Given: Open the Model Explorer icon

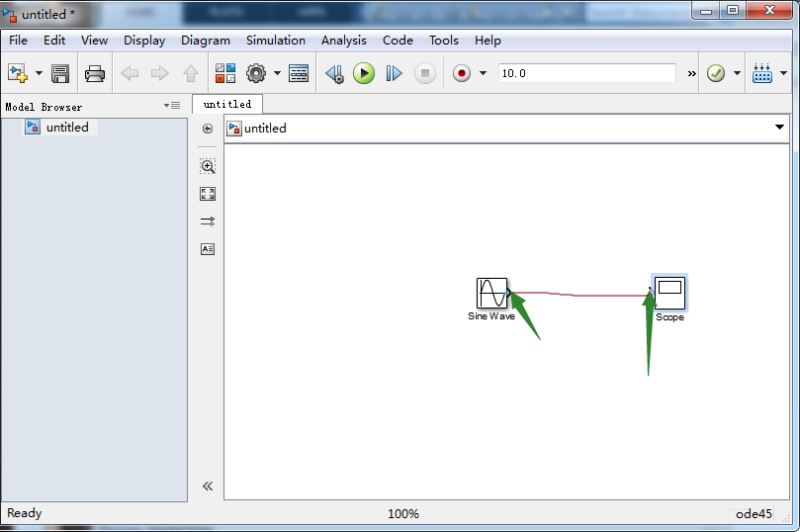Looking at the screenshot, I should point(298,73).
